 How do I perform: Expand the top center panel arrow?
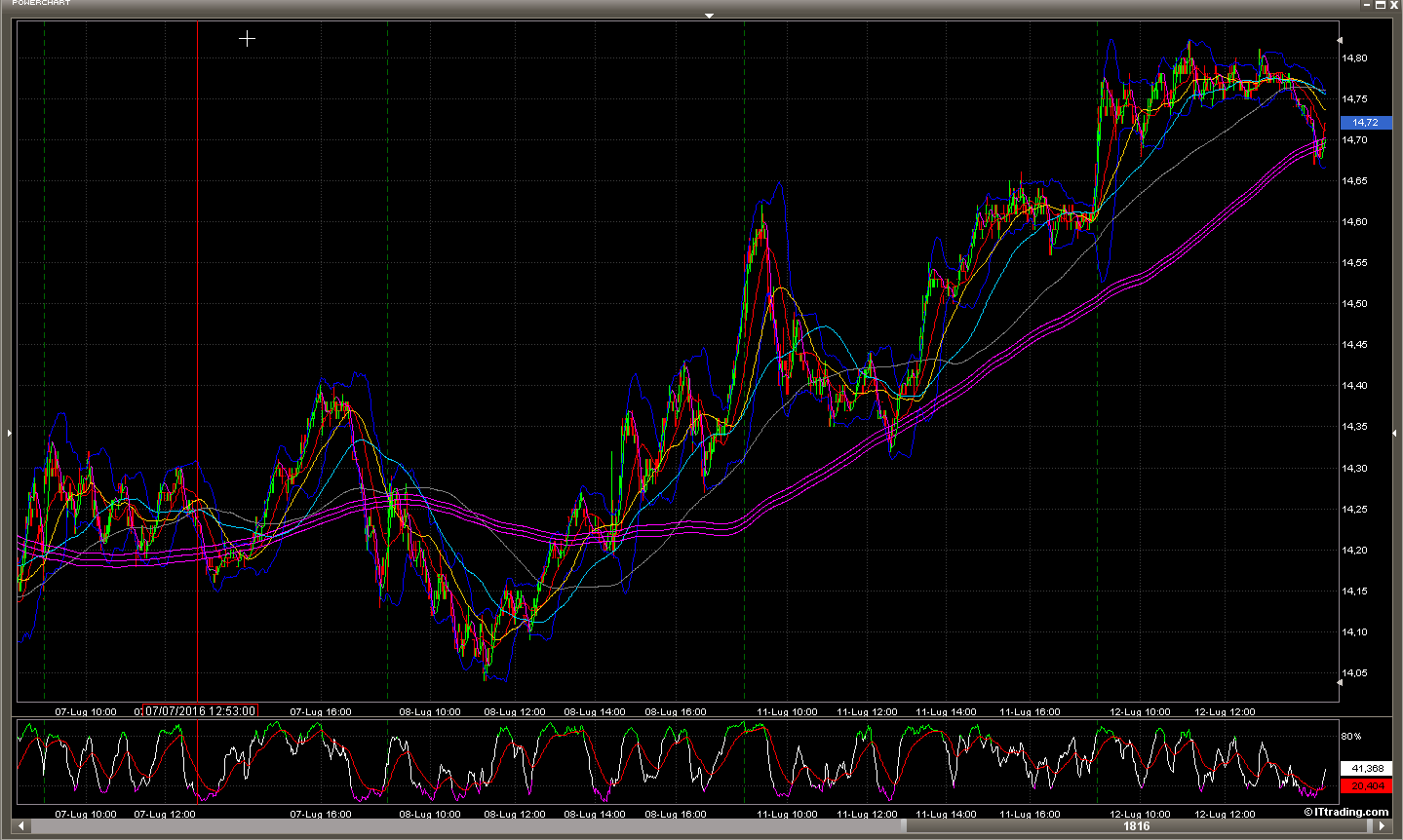tap(709, 16)
